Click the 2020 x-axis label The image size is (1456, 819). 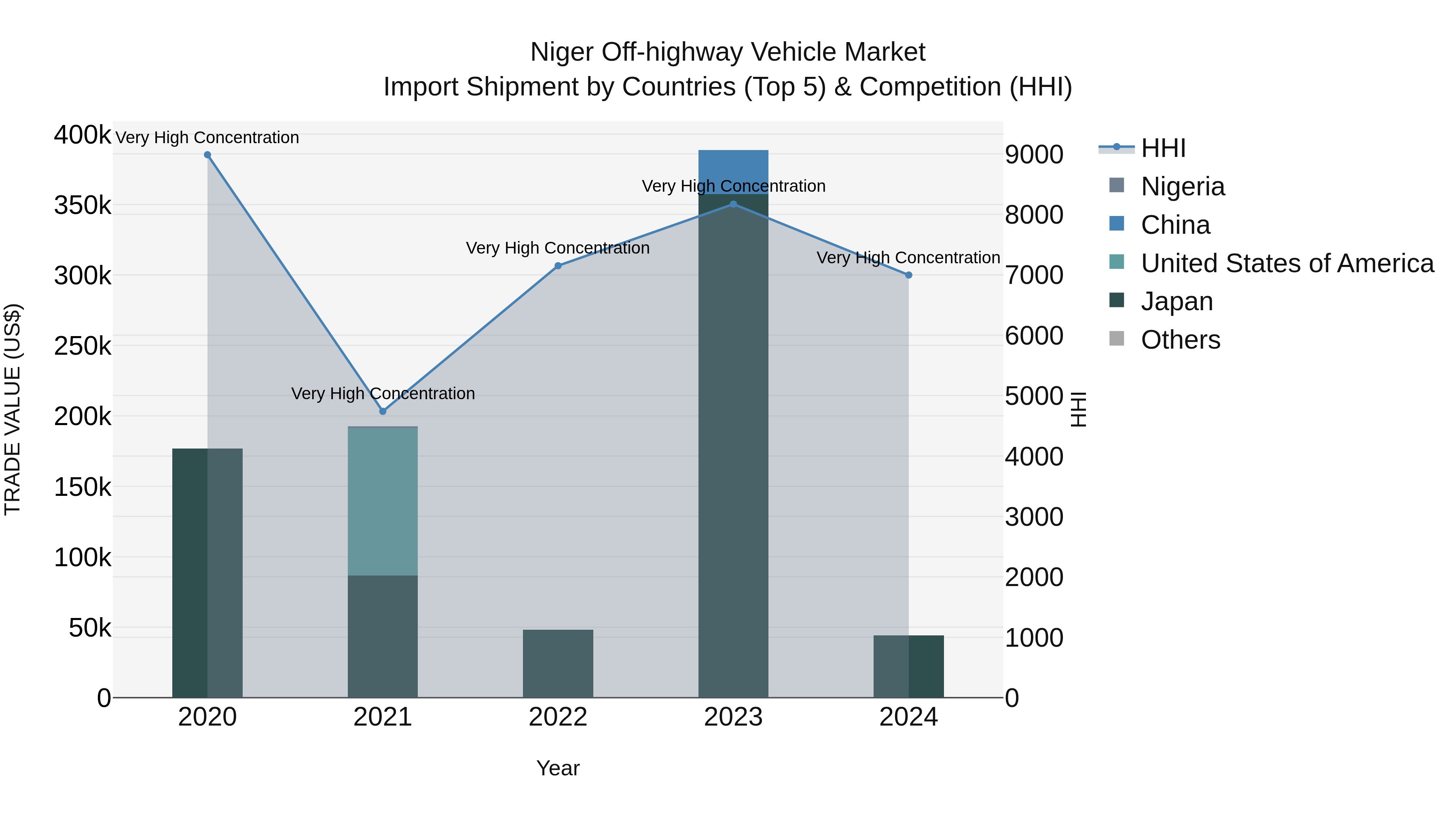click(207, 717)
